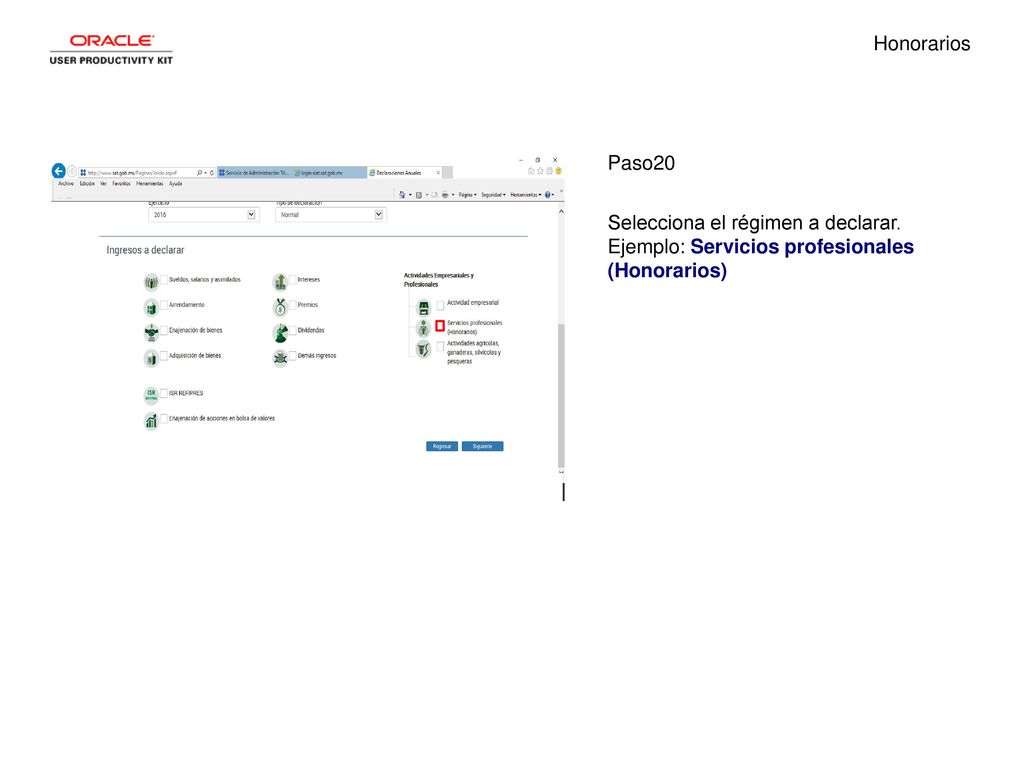
Task: Click the Adquisición de bienes icon
Action: coord(152,358)
